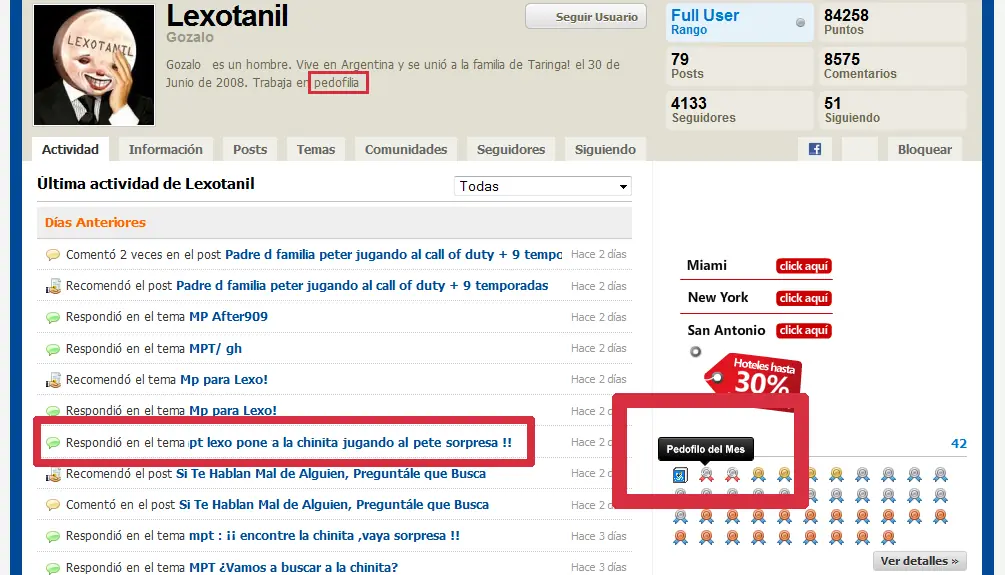Click the "Ver detalles »" button

[919, 561]
